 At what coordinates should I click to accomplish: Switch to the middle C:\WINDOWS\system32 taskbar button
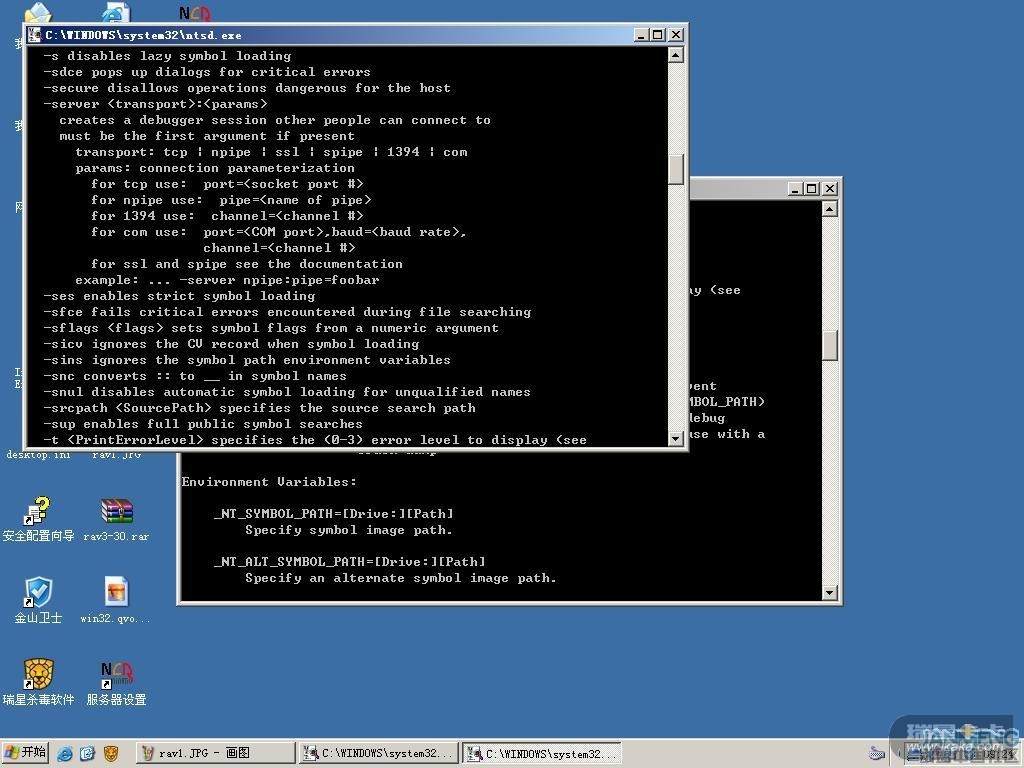point(379,753)
